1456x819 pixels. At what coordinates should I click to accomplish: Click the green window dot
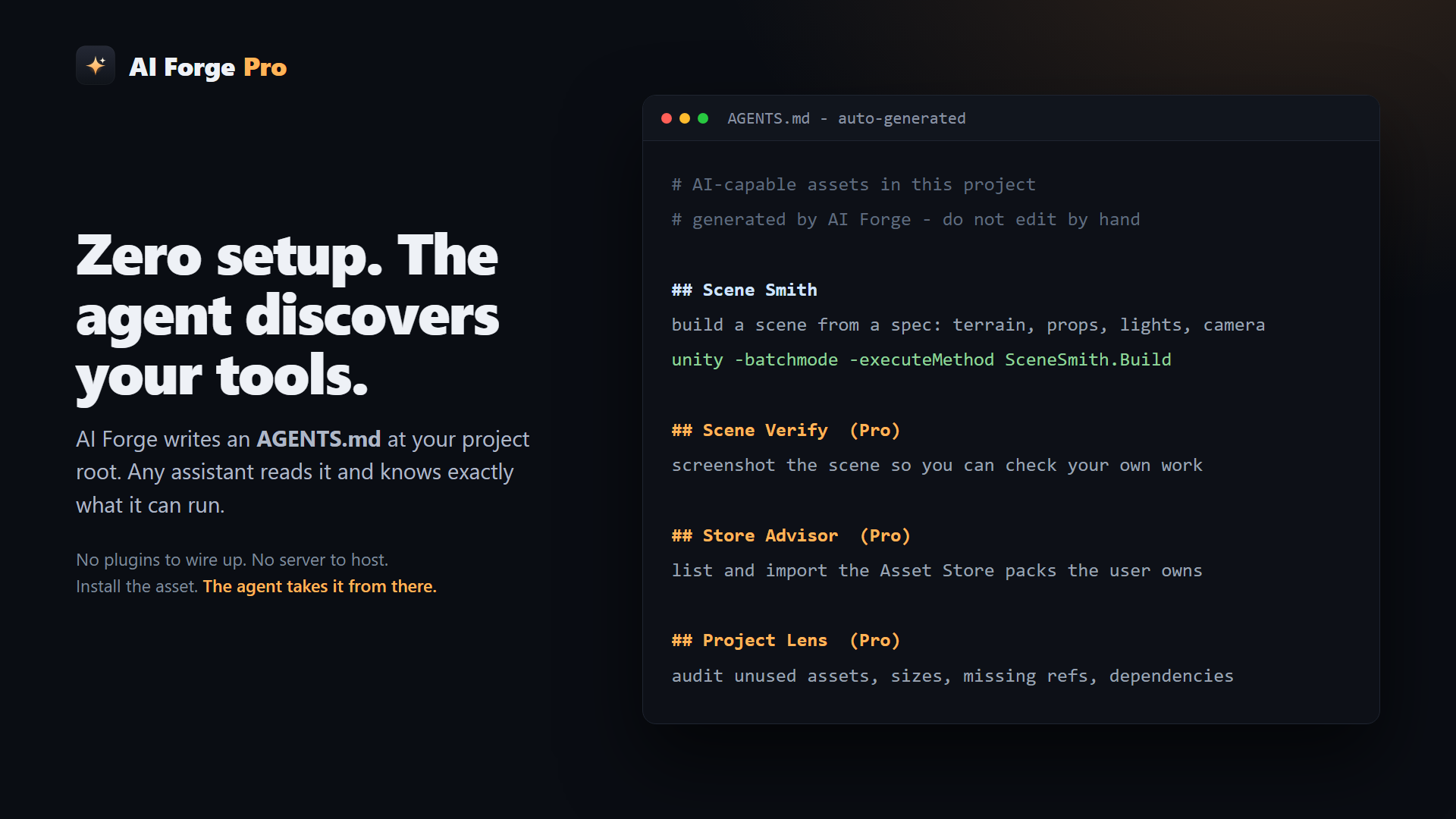click(x=703, y=118)
